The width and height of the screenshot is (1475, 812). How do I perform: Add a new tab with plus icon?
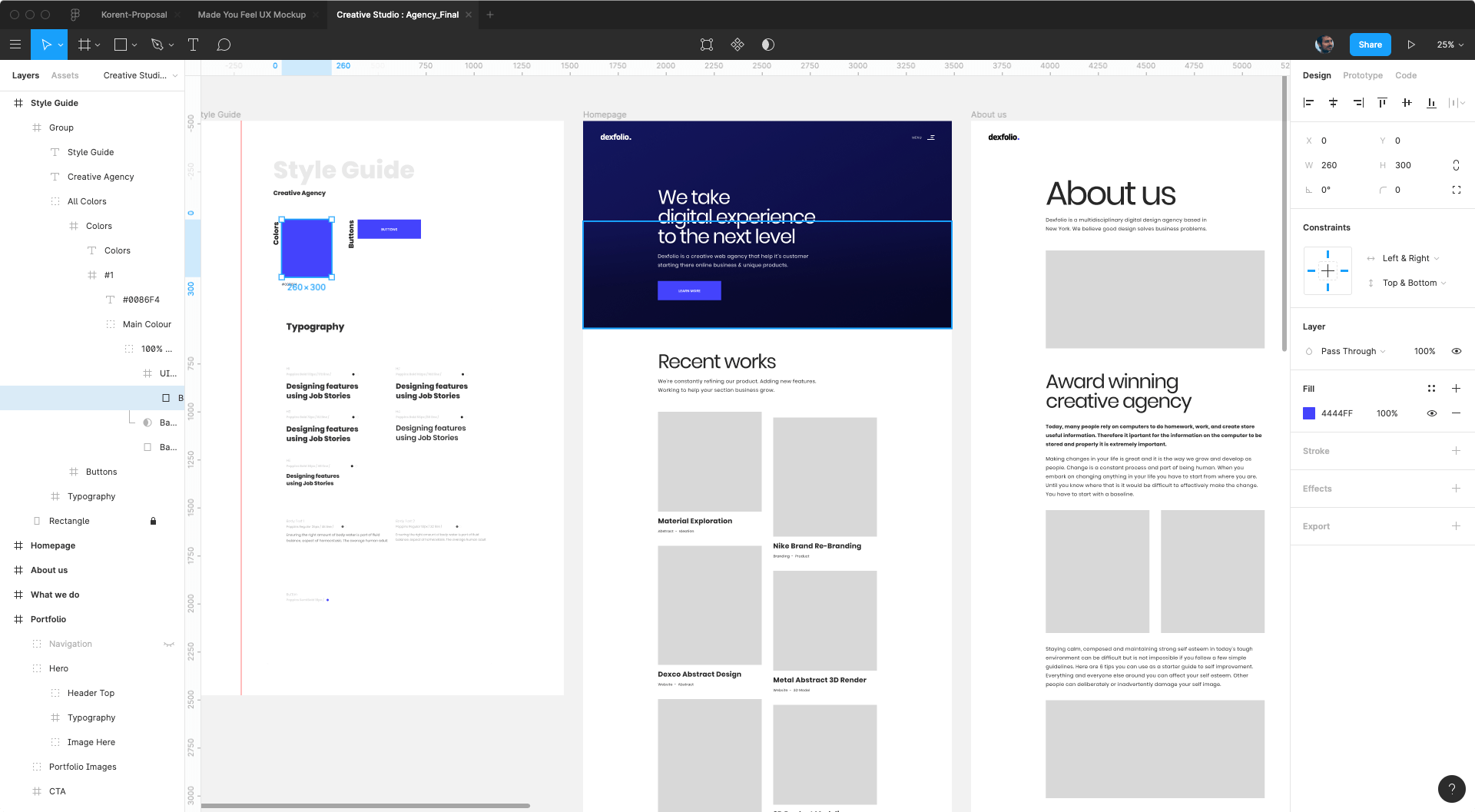tap(490, 15)
